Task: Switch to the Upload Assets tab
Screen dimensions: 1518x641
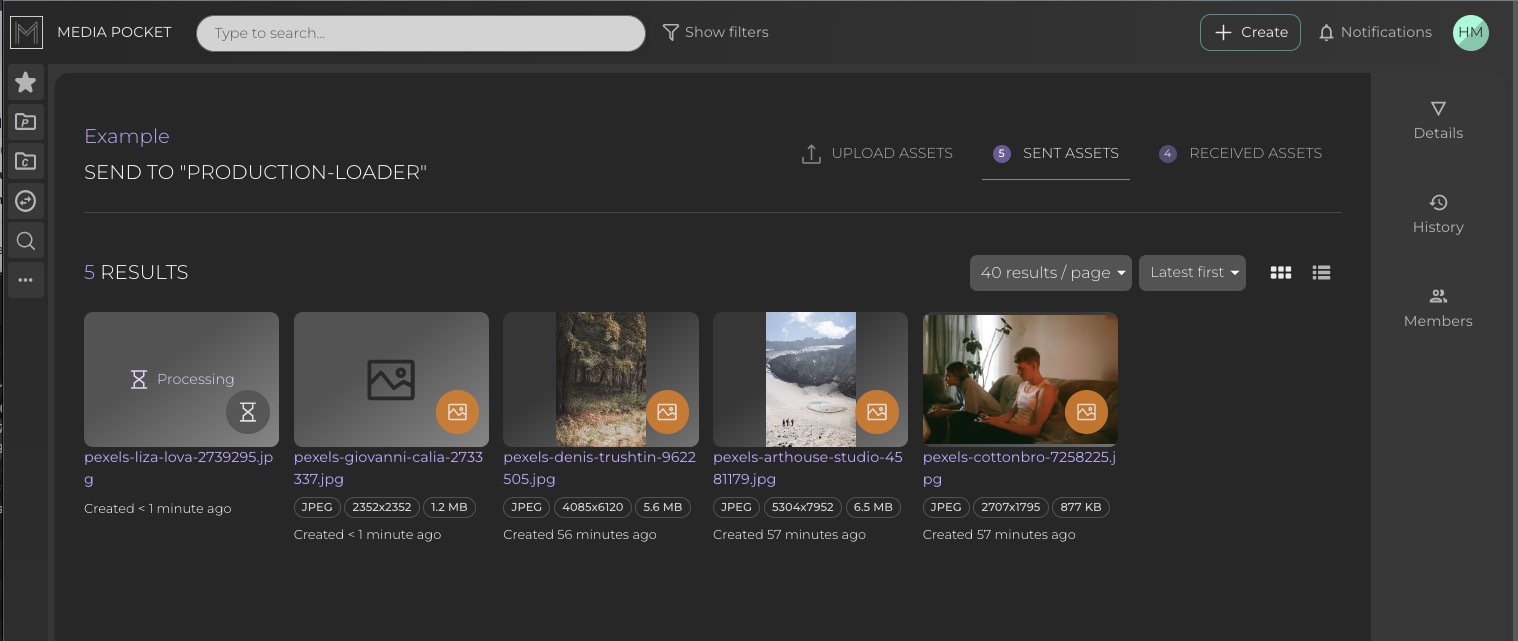Action: pyautogui.click(x=877, y=154)
